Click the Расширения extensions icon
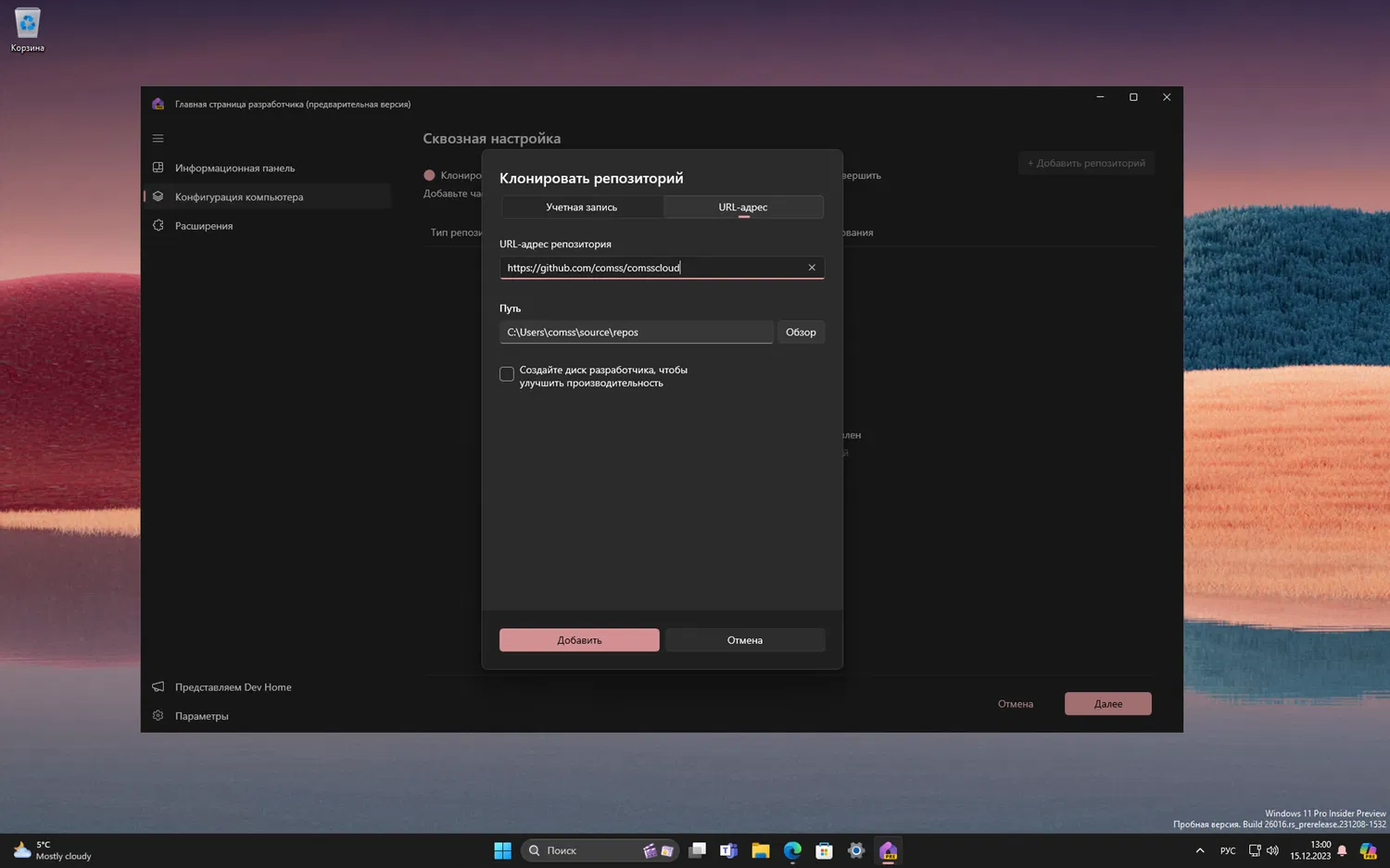The height and width of the screenshot is (868, 1390). pyautogui.click(x=158, y=225)
